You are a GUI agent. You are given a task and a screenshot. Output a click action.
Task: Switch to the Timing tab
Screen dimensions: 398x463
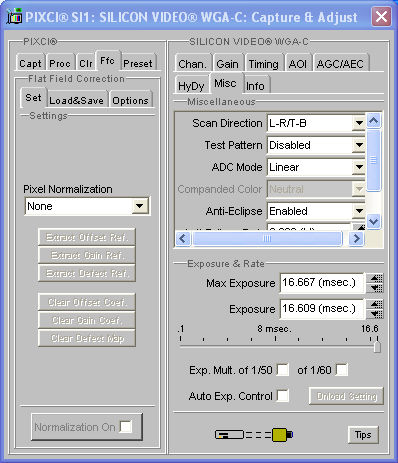tap(263, 64)
